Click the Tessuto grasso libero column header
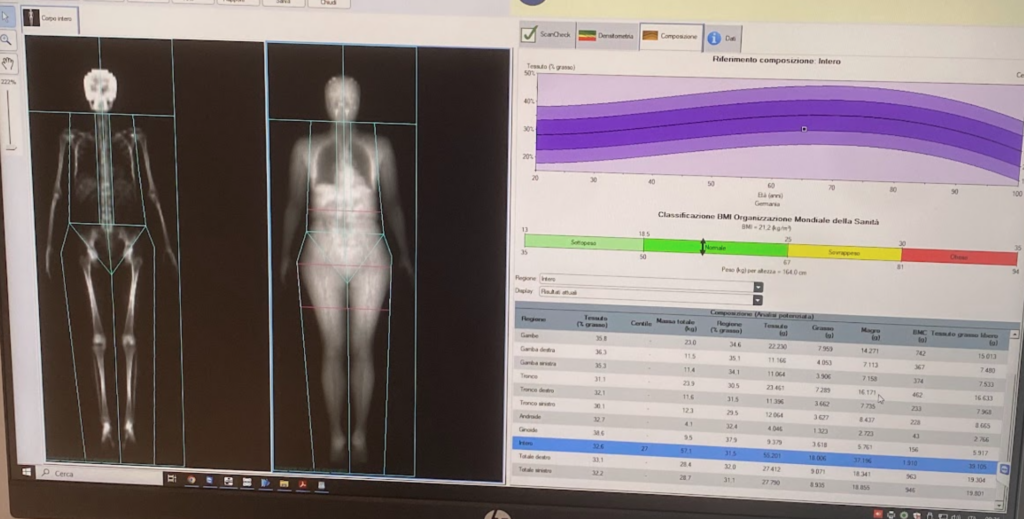1024x519 pixels. pos(965,338)
